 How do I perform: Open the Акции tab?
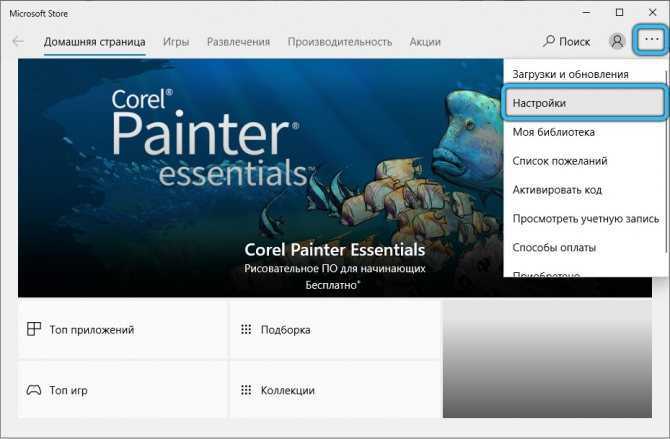(x=425, y=42)
